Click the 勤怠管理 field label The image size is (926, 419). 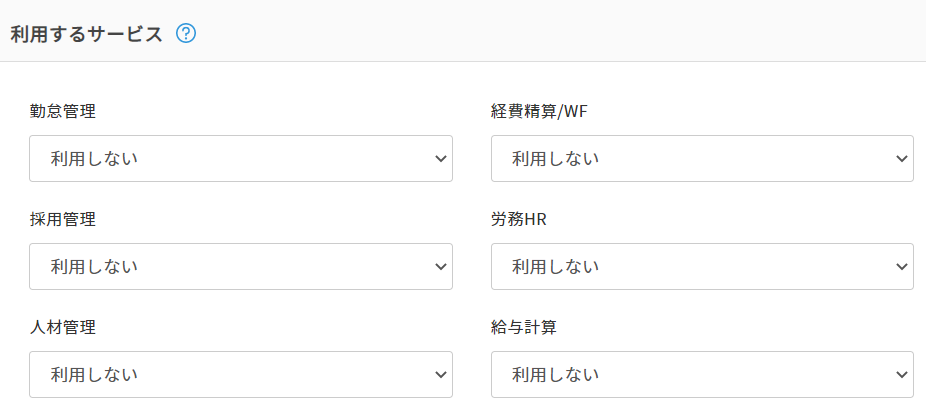[63, 111]
